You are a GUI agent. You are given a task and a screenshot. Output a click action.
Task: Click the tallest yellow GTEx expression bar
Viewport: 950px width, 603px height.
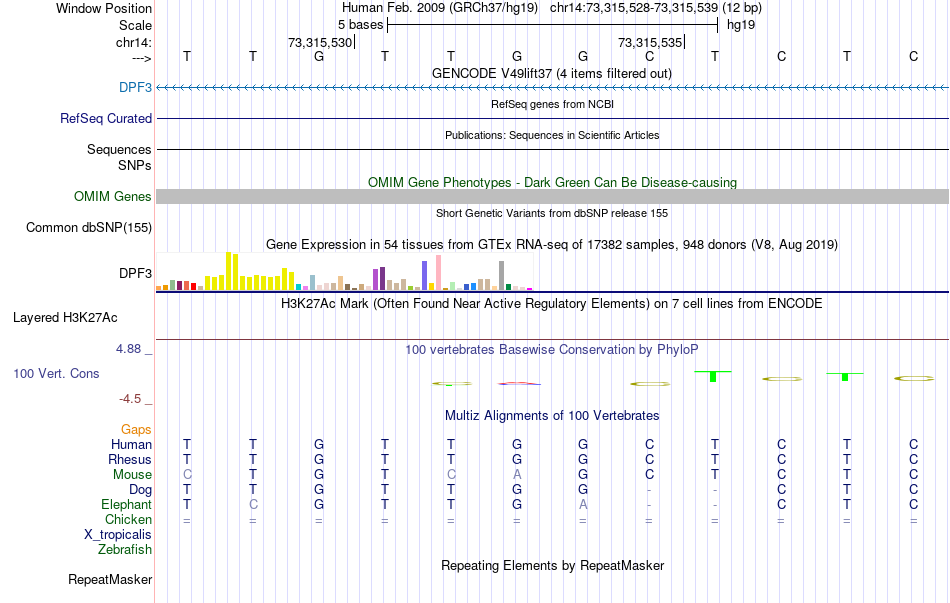228,271
